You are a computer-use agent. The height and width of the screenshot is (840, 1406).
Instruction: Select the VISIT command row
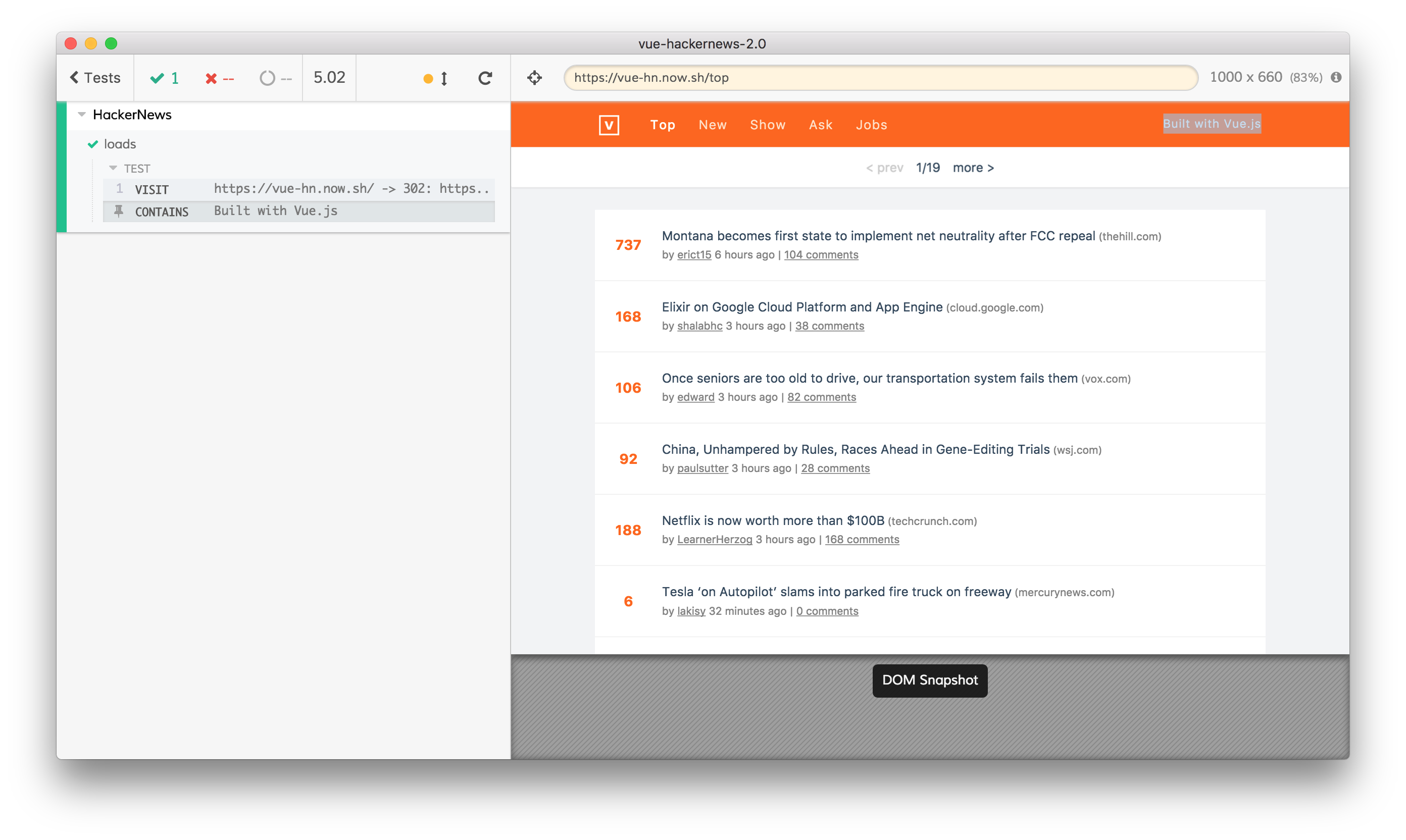pyautogui.click(x=298, y=189)
